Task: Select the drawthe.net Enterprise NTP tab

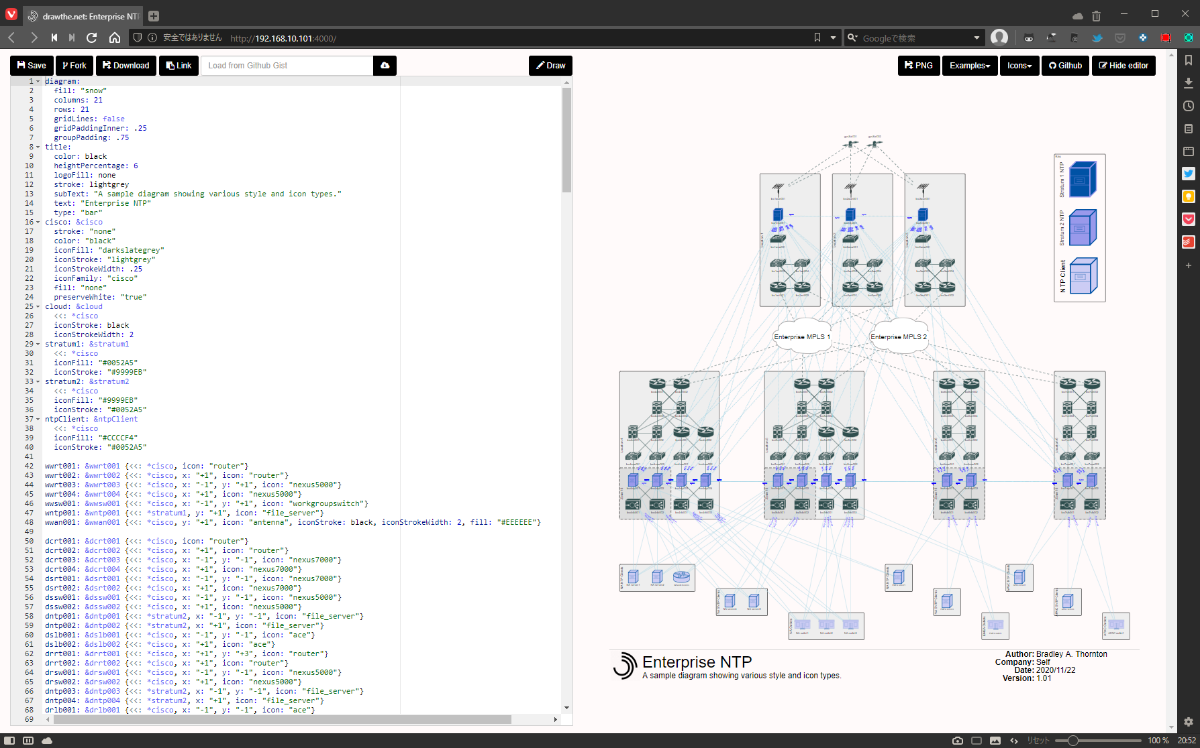Action: click(82, 16)
